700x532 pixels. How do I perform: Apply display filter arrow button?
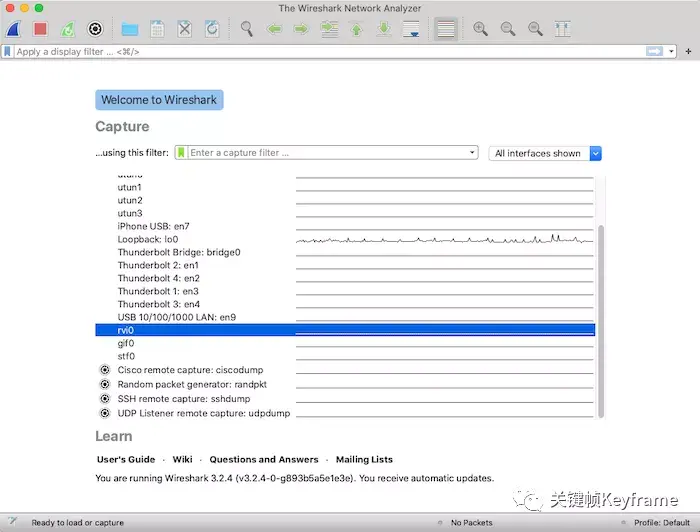(x=654, y=52)
